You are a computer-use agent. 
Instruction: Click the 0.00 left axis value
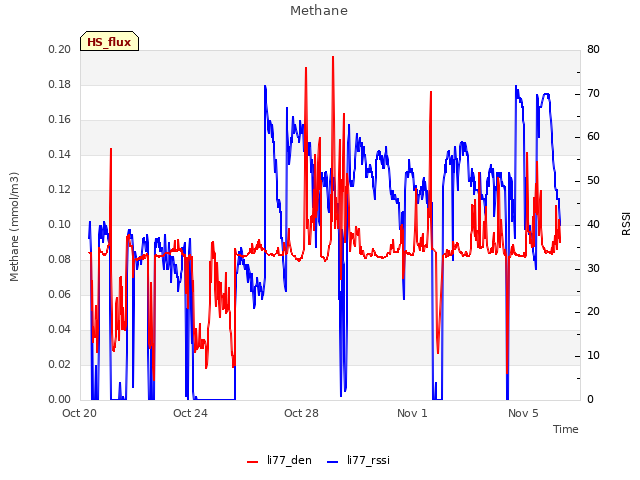59,400
